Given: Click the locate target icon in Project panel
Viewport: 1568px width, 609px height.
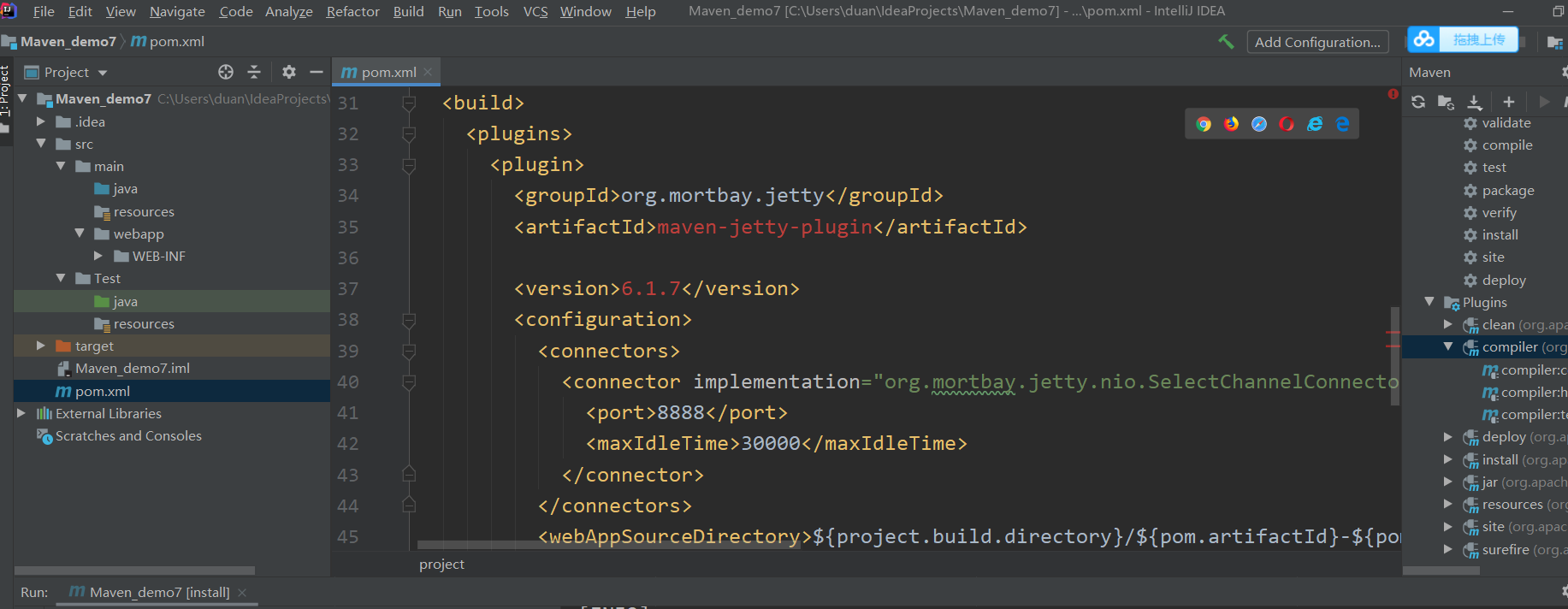Looking at the screenshot, I should (x=226, y=72).
